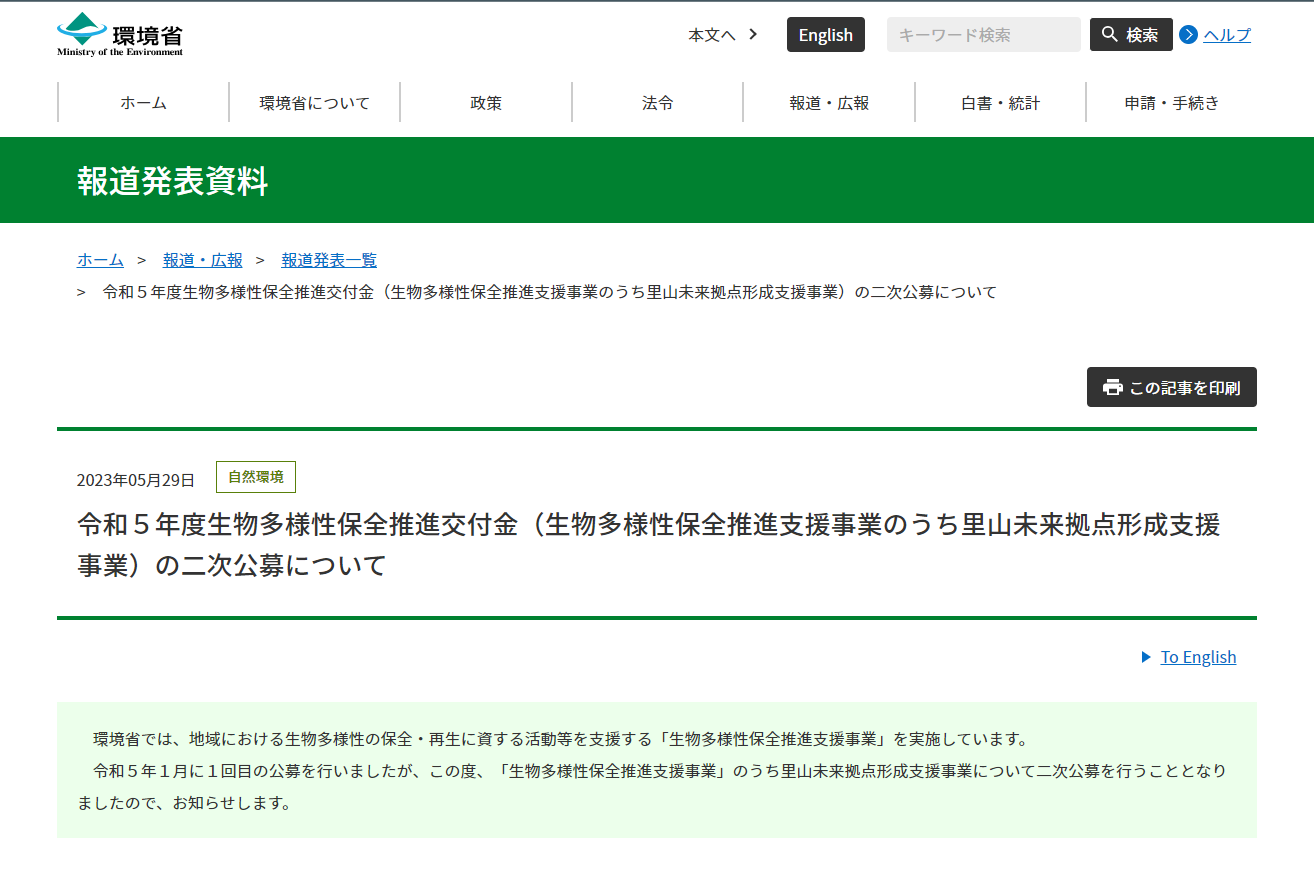Go to ホーム via breadcrumb link
1314x887 pixels.
(x=100, y=260)
